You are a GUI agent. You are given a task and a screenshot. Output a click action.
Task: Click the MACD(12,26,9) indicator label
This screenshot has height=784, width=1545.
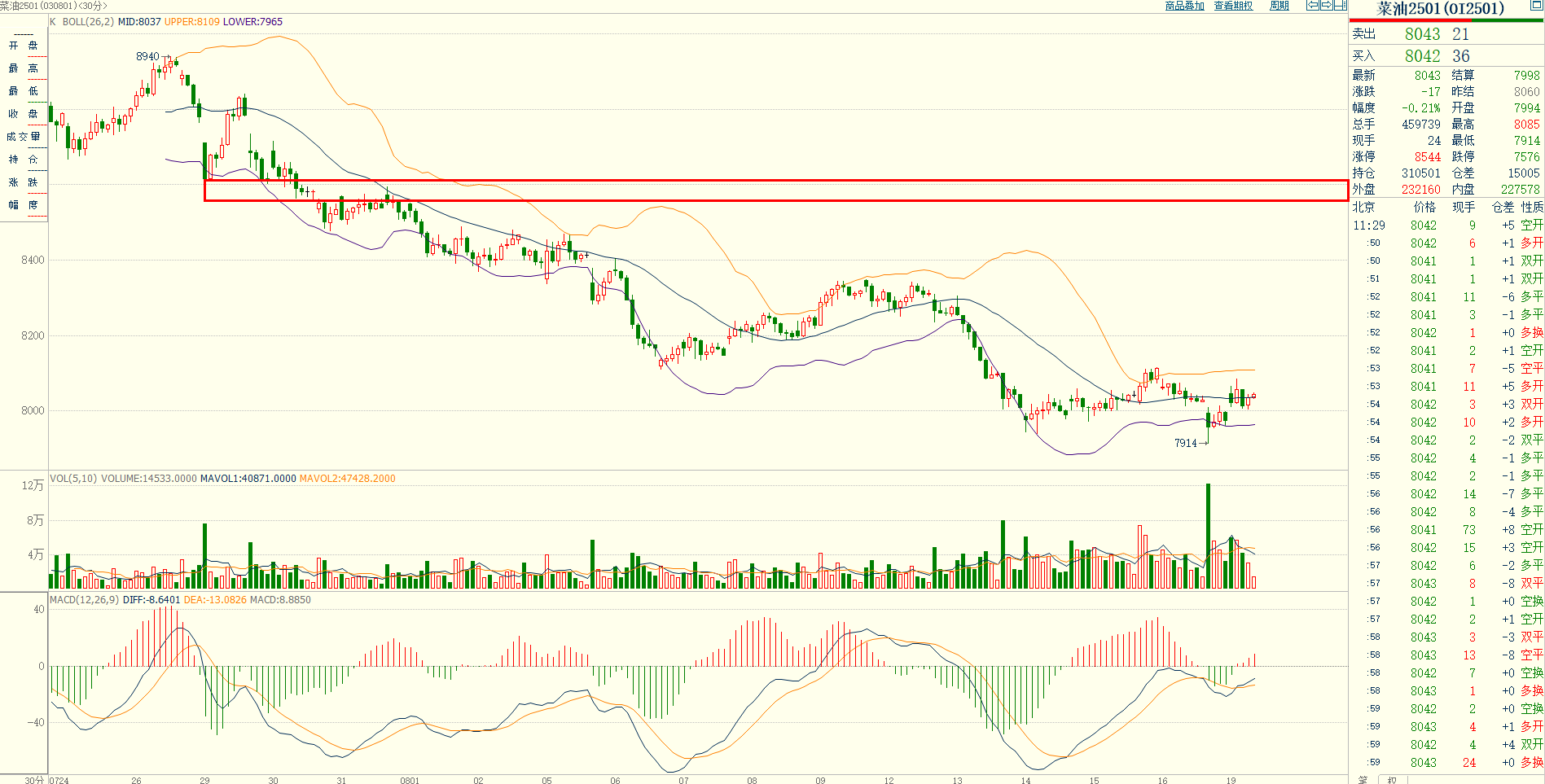(x=84, y=600)
